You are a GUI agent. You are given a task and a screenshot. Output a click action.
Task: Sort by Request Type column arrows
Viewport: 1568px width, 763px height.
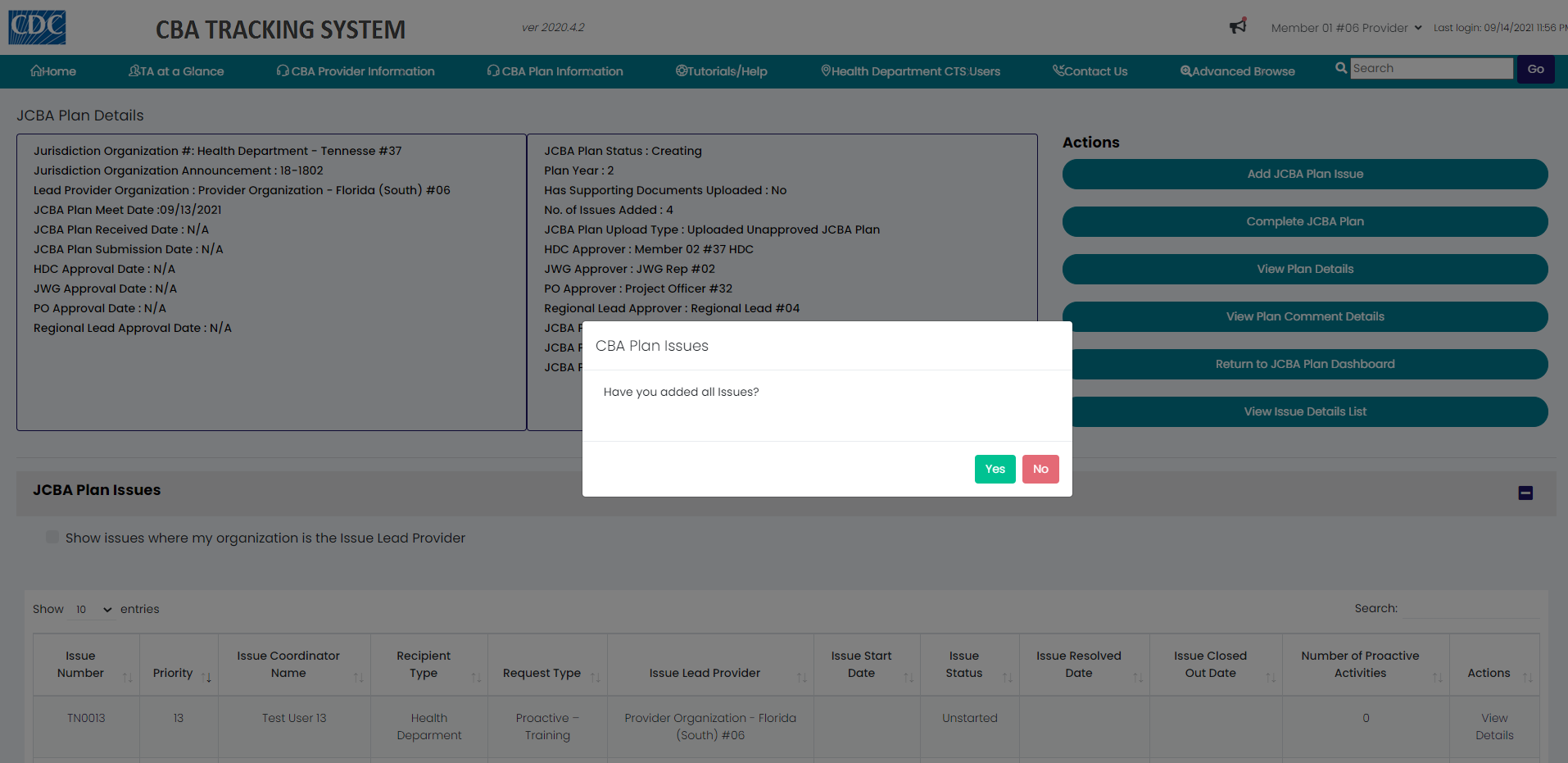pos(595,677)
